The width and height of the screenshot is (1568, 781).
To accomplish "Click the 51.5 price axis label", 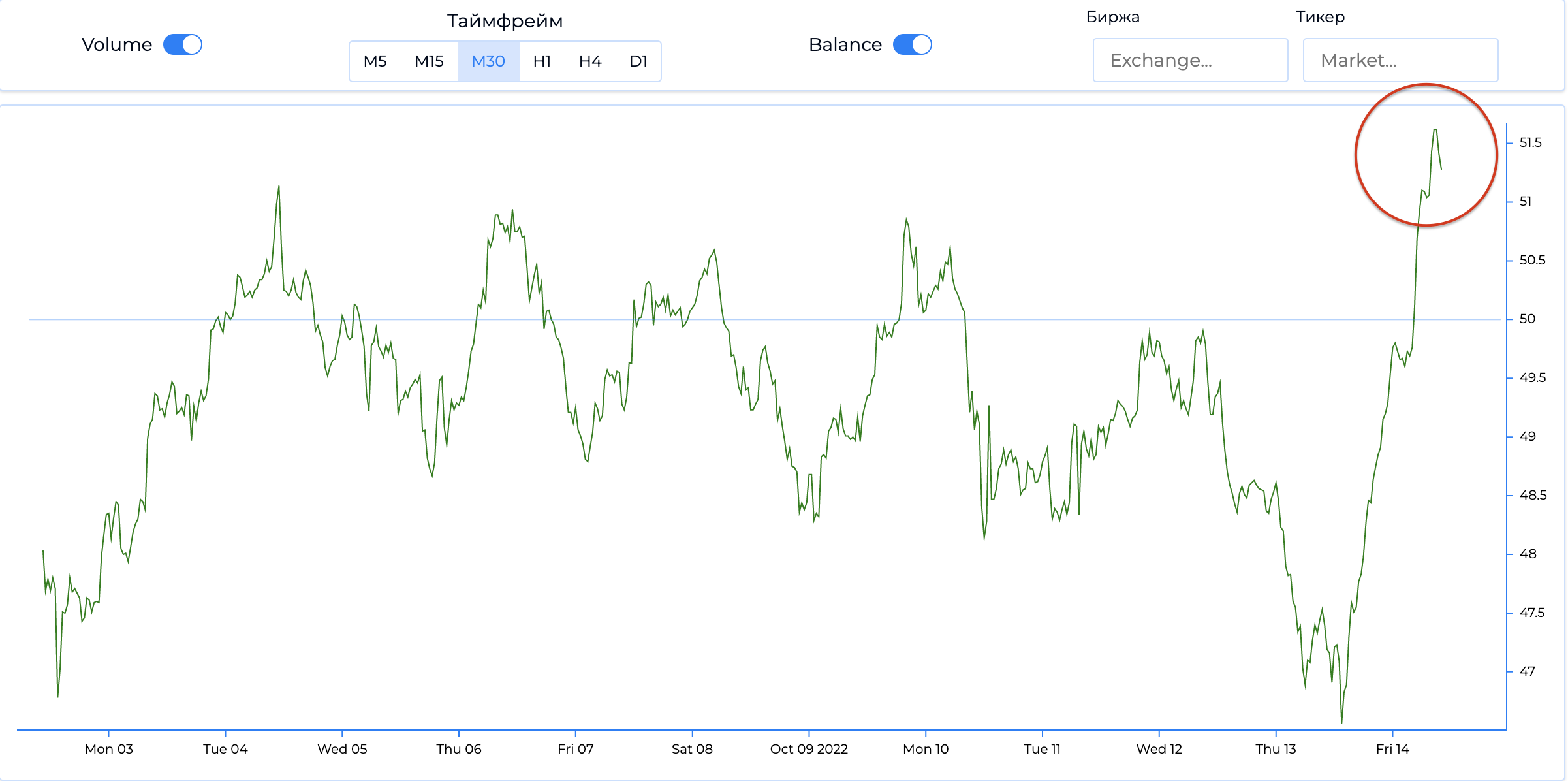I will click(x=1530, y=142).
